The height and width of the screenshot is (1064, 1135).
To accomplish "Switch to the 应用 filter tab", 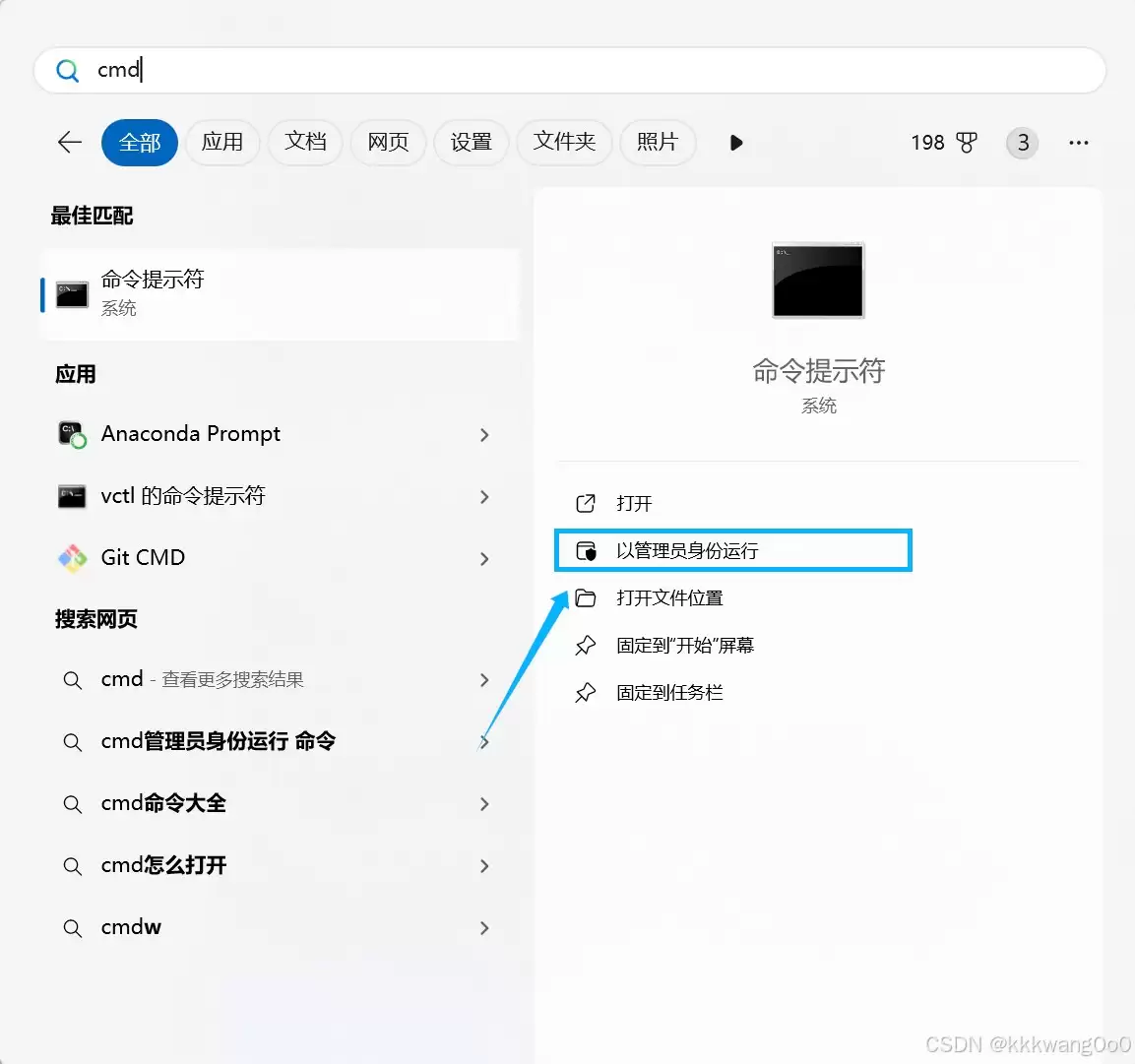I will [222, 142].
